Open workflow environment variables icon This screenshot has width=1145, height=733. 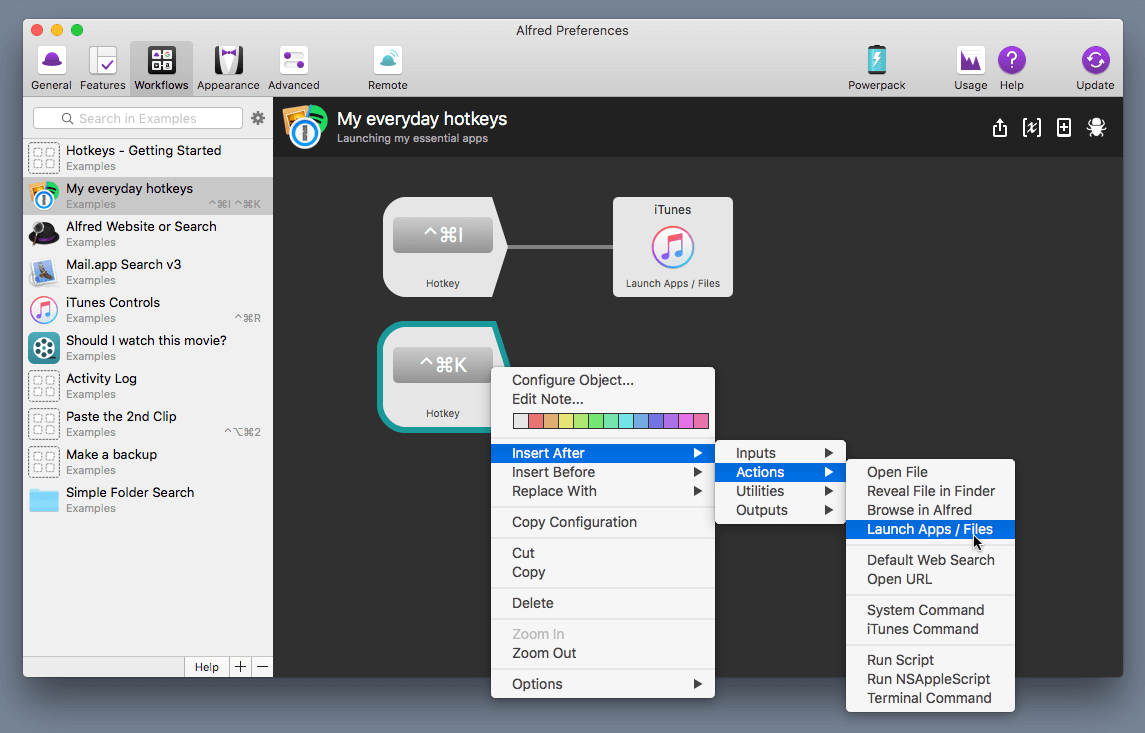click(1031, 128)
